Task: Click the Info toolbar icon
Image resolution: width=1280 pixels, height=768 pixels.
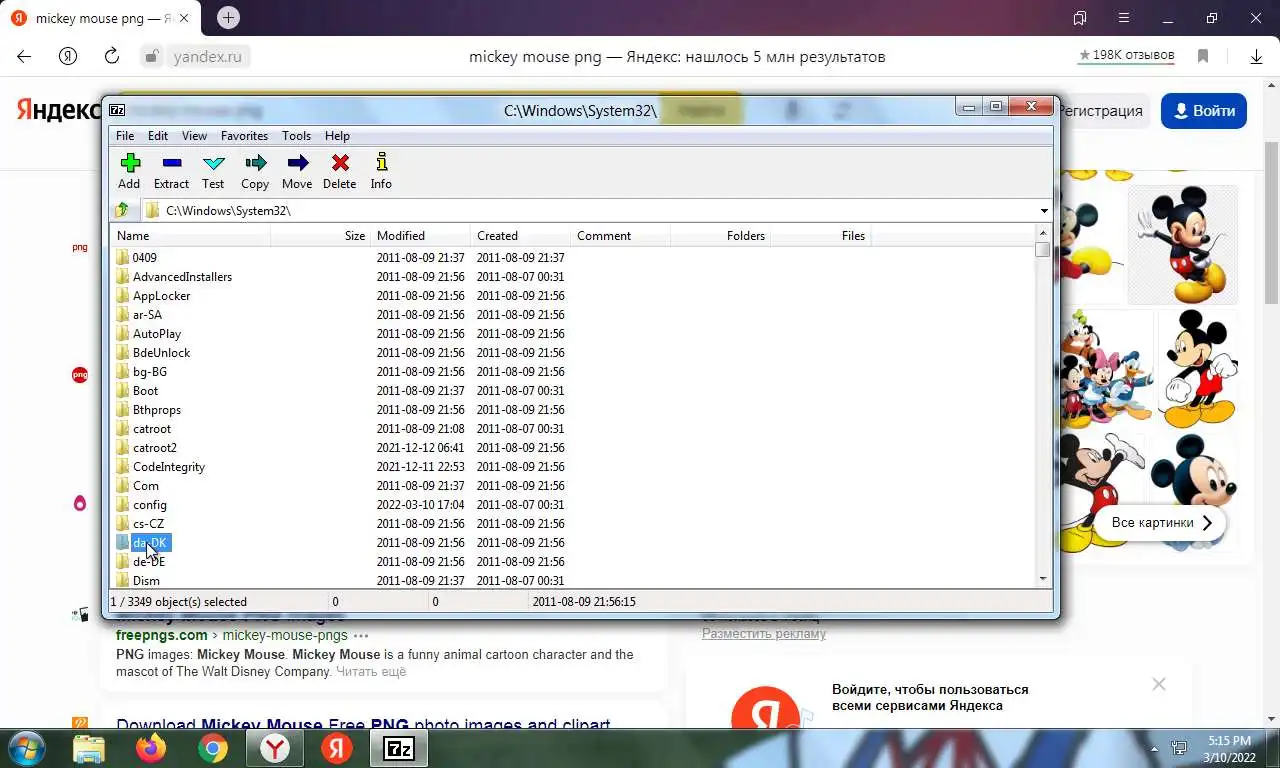Action: pos(381,170)
